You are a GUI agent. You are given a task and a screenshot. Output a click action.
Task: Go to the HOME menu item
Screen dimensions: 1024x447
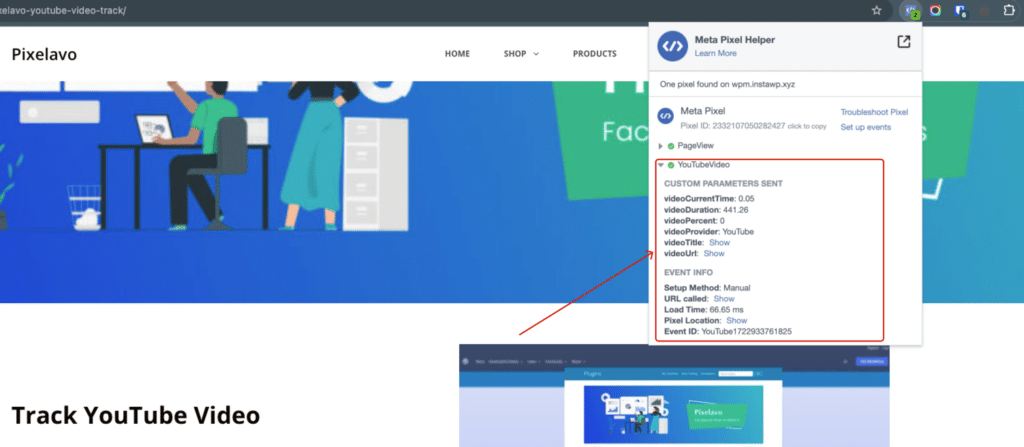pyautogui.click(x=457, y=54)
